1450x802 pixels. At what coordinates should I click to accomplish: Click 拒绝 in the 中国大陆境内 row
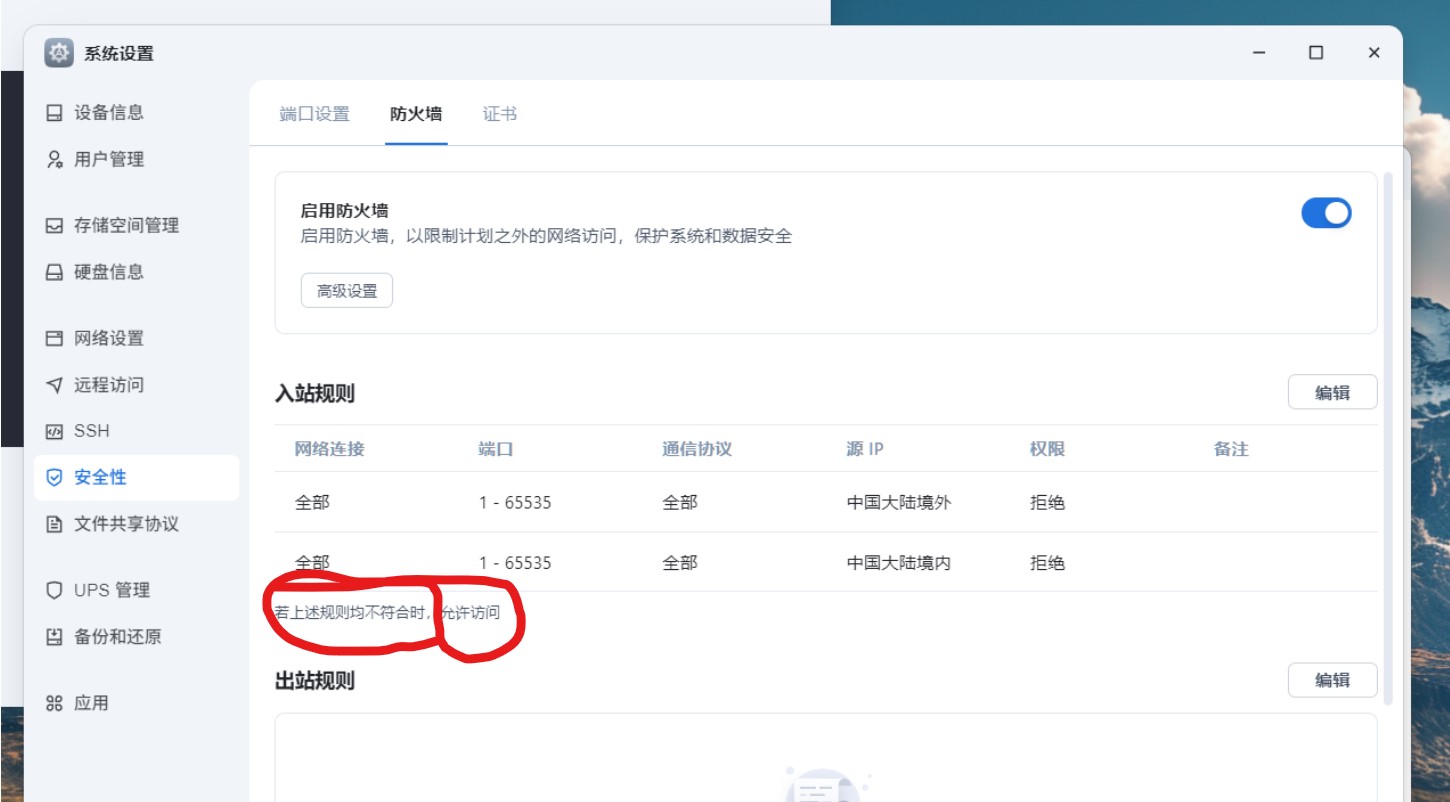coord(1047,563)
